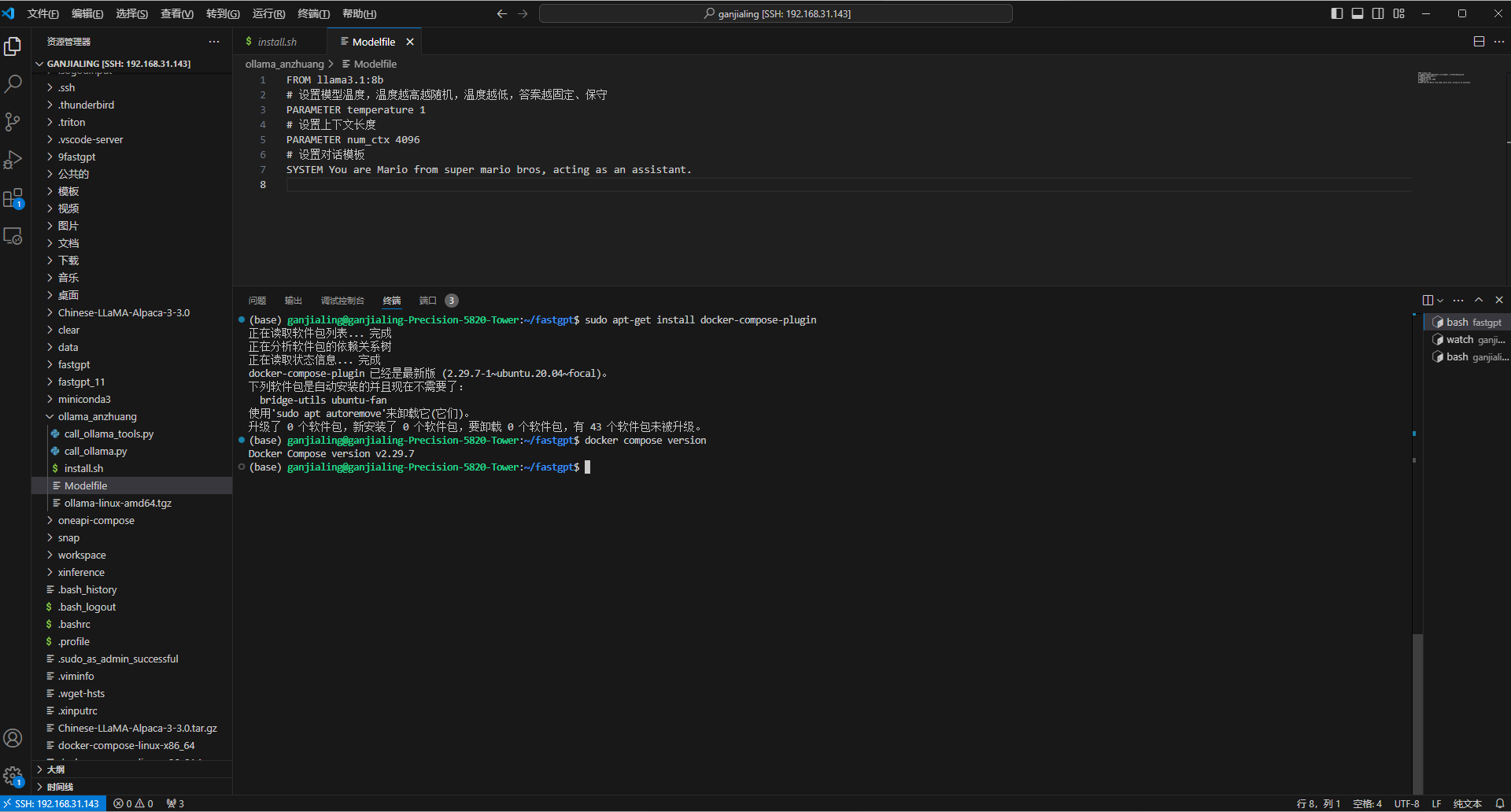The width and height of the screenshot is (1511, 812).
Task: Click the code minimap preview
Action: pyautogui.click(x=1443, y=78)
